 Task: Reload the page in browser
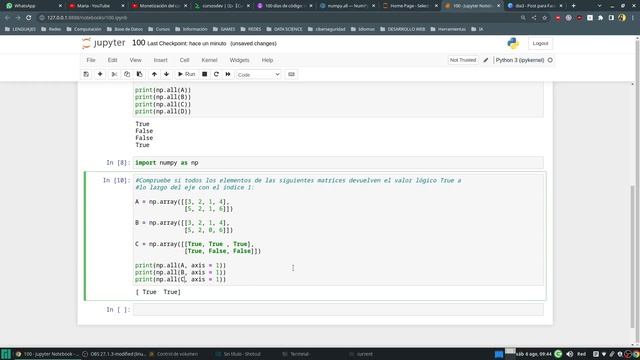(x=29, y=18)
